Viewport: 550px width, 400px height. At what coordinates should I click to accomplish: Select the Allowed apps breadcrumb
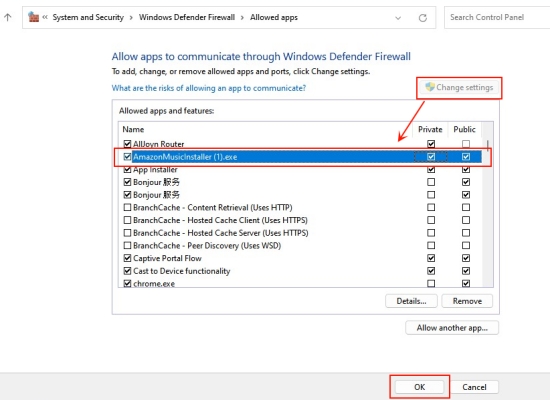[274, 17]
